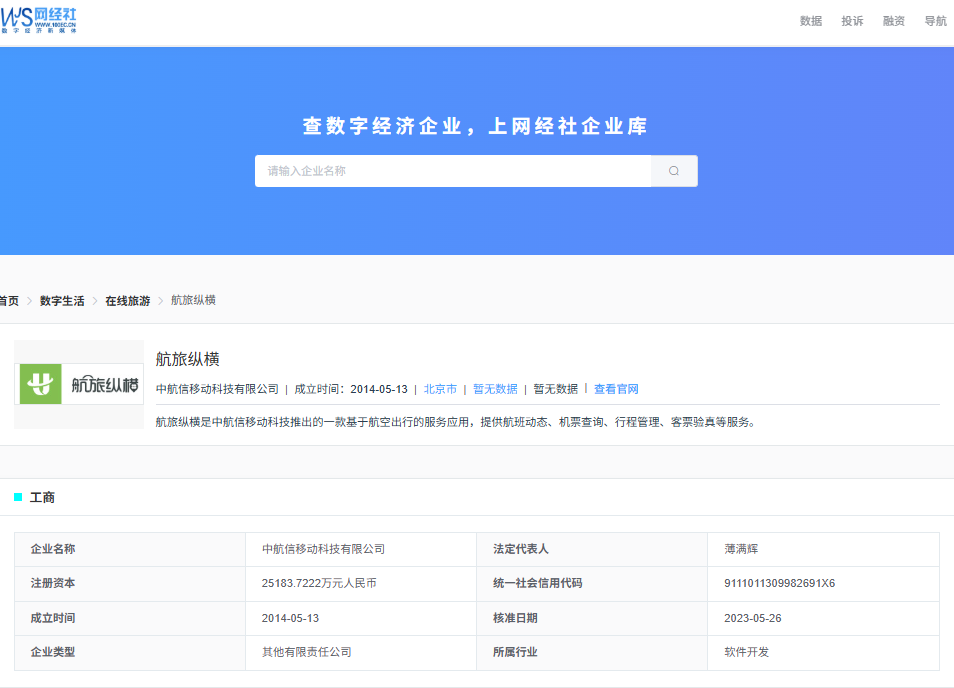Open the 查看官网 link
The image size is (954, 688).
(x=616, y=389)
